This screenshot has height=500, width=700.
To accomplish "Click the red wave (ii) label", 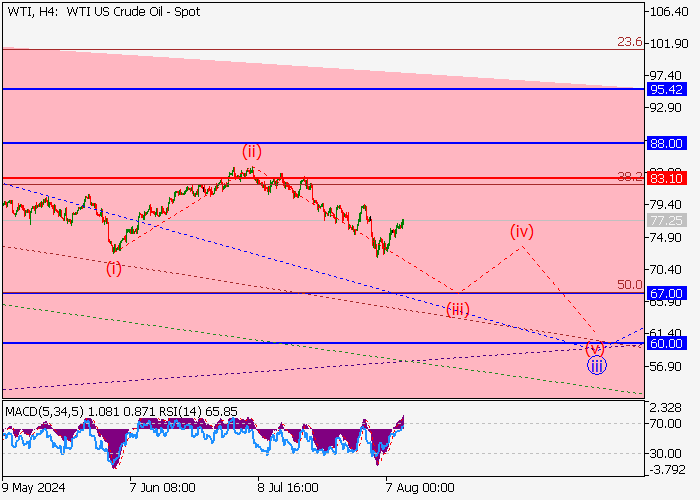I will coord(252,152).
